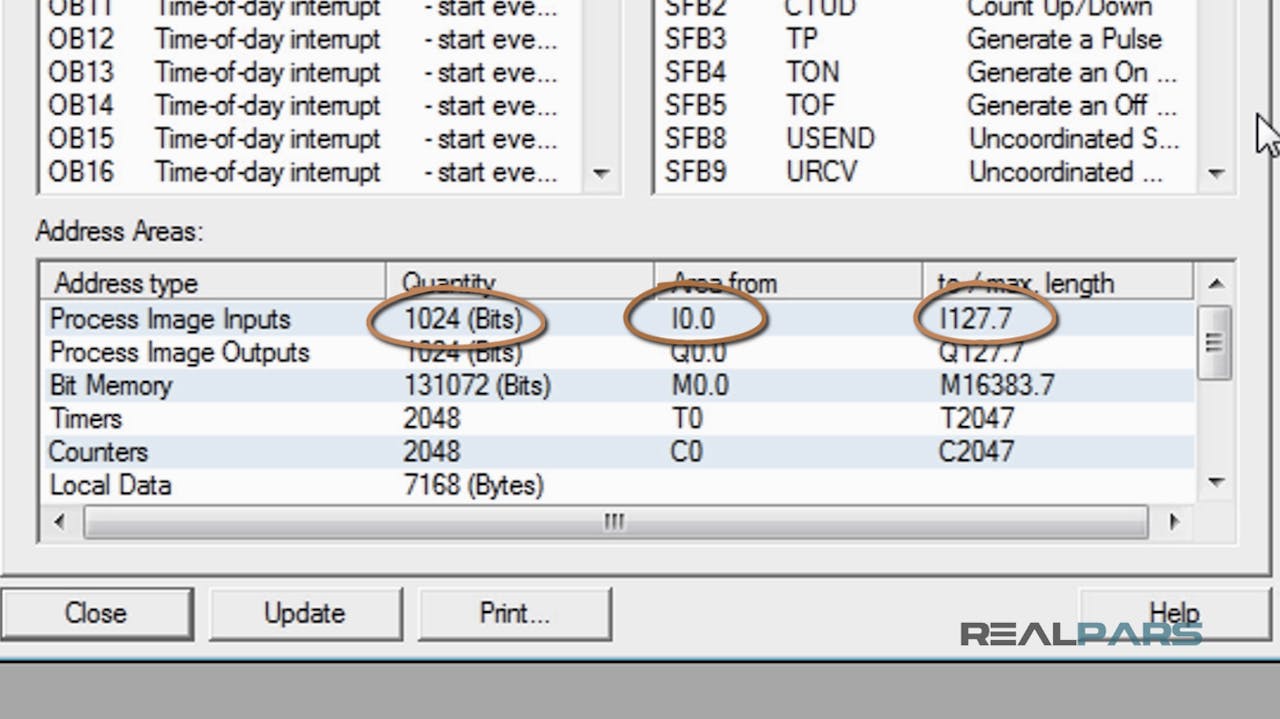Click the Help button

[1173, 613]
